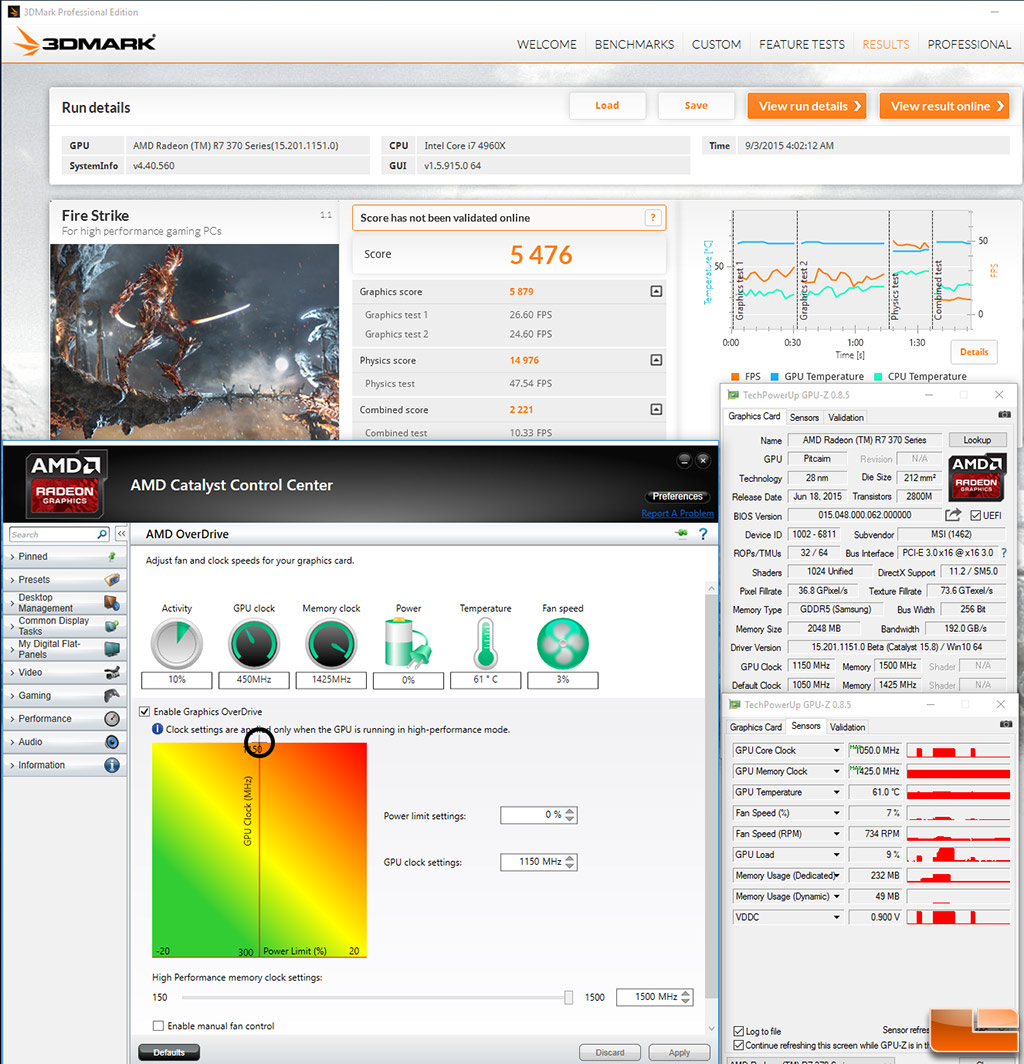The height and width of the screenshot is (1064, 1024).
Task: Click the Desktop Management icon
Action: coord(112,603)
